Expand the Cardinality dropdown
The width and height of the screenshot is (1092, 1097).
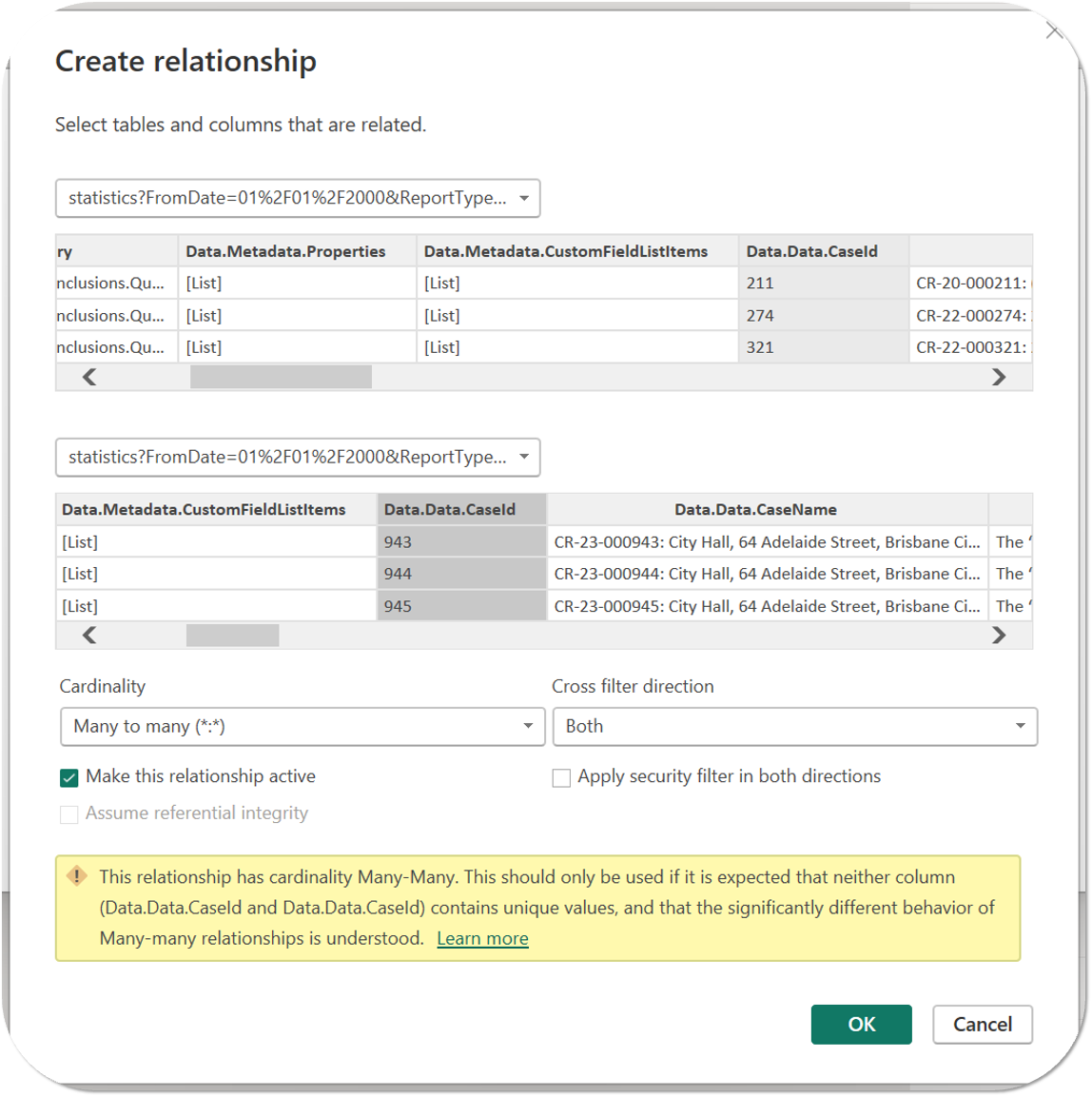(302, 726)
